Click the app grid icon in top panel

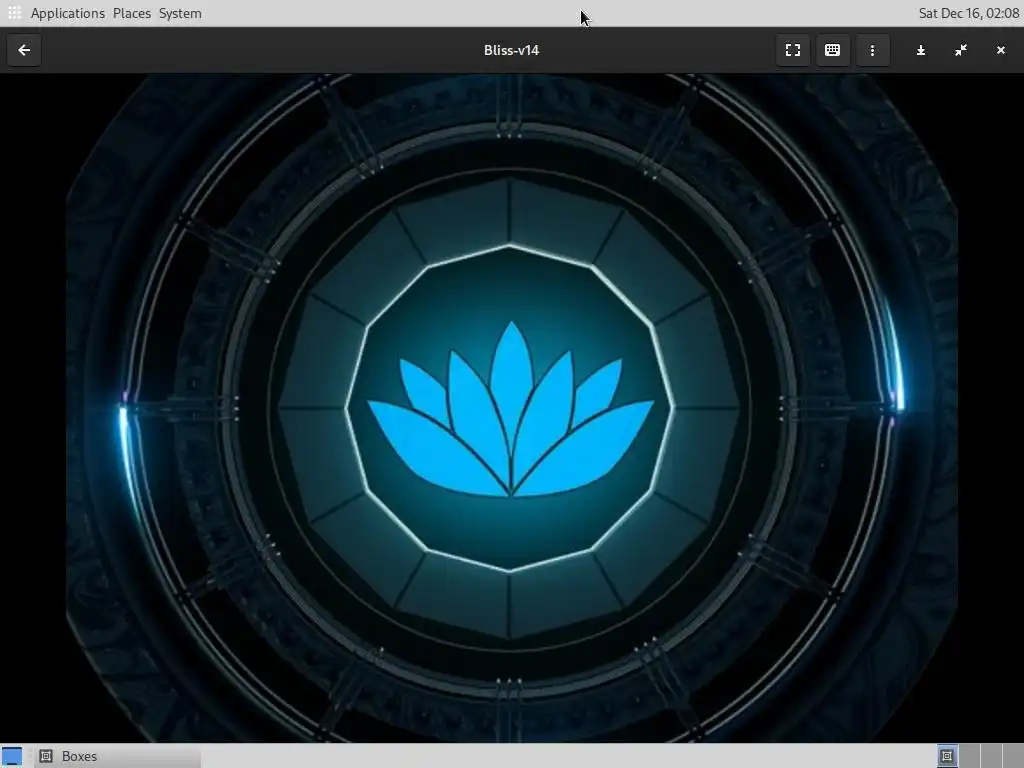(x=14, y=13)
